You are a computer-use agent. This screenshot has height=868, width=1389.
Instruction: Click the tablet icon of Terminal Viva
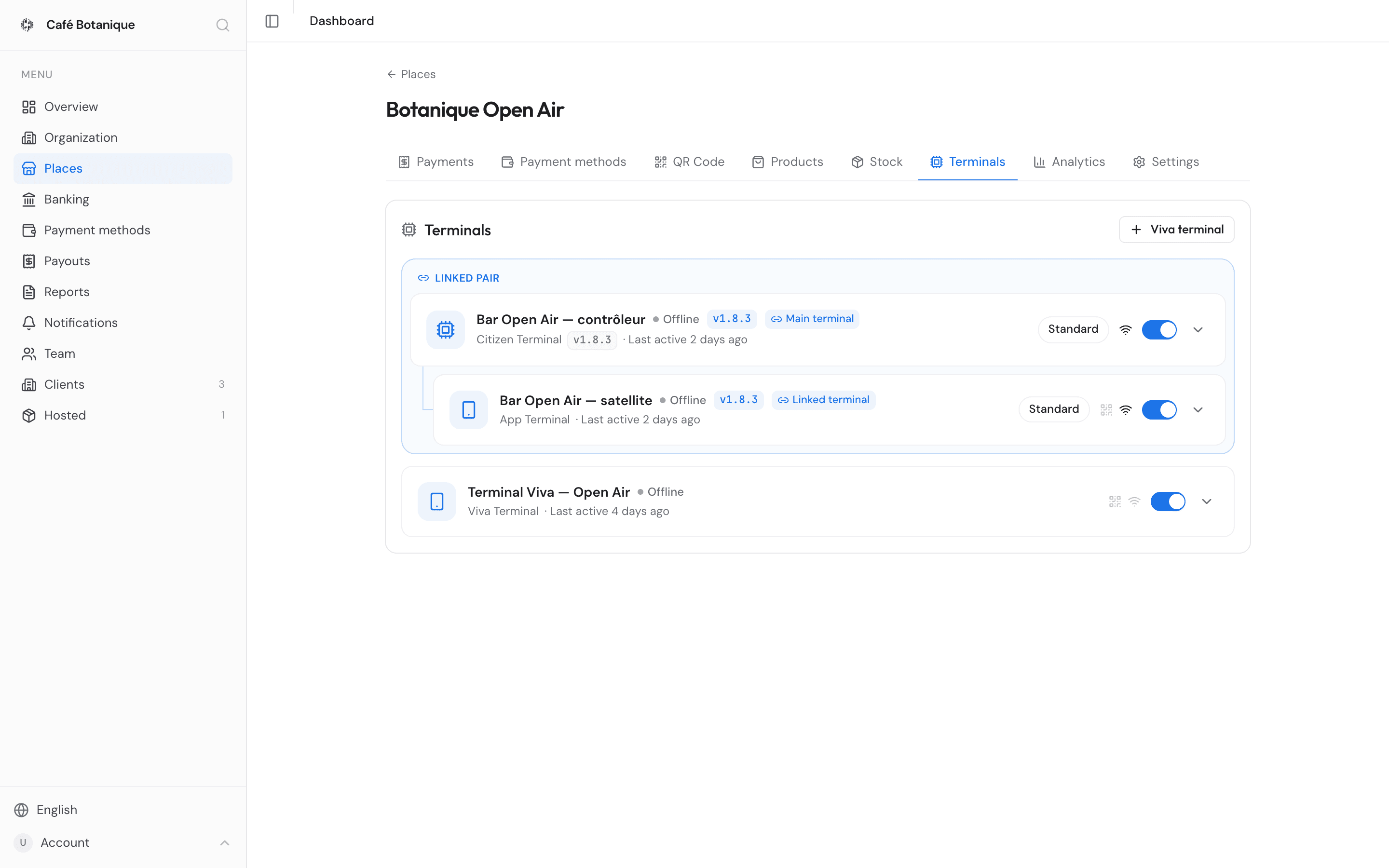tap(437, 502)
